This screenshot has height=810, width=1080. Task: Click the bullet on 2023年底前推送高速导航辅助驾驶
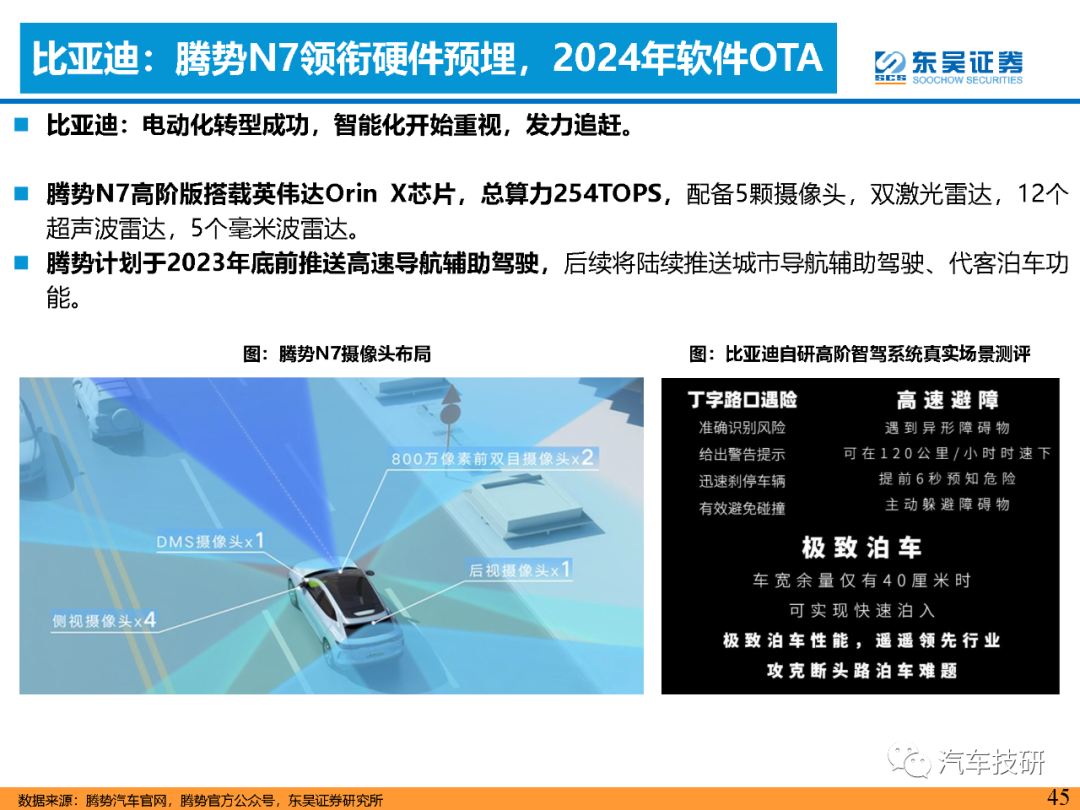(557, 280)
